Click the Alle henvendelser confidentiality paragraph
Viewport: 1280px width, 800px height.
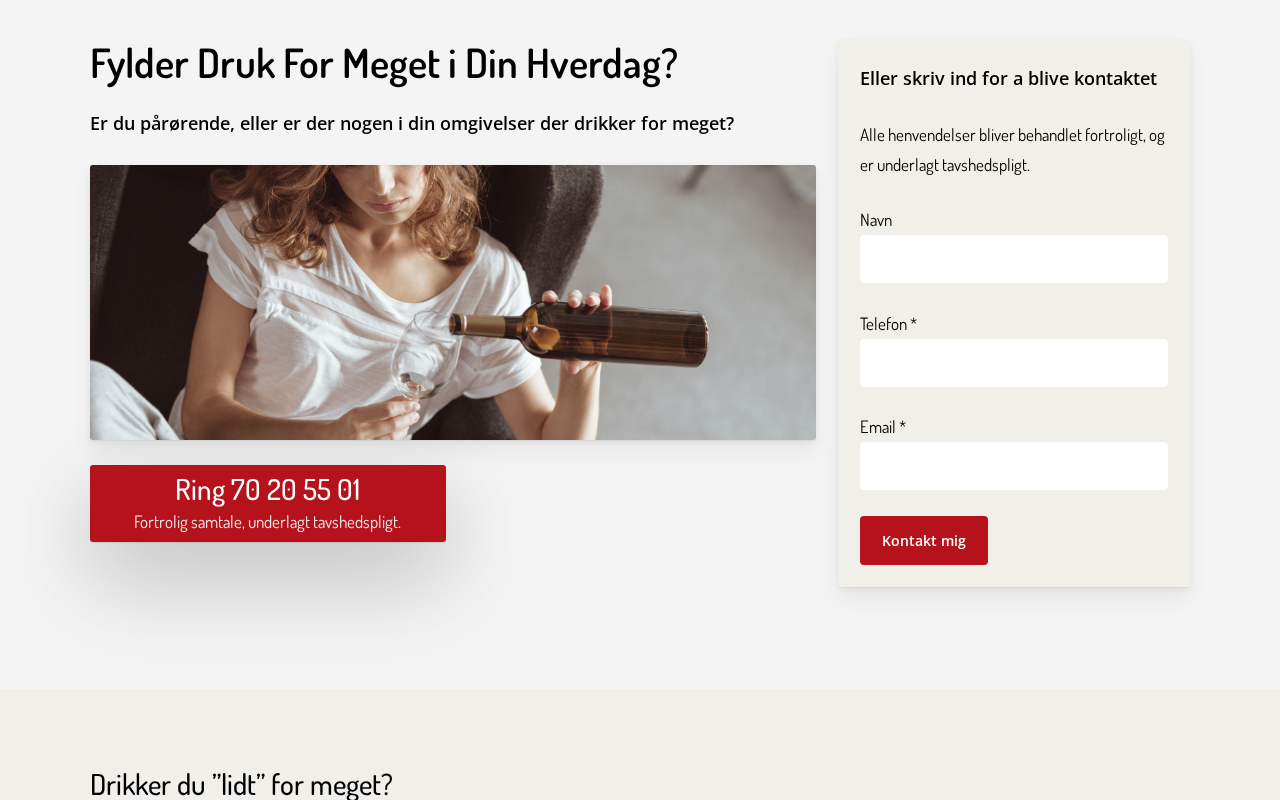click(x=1012, y=150)
